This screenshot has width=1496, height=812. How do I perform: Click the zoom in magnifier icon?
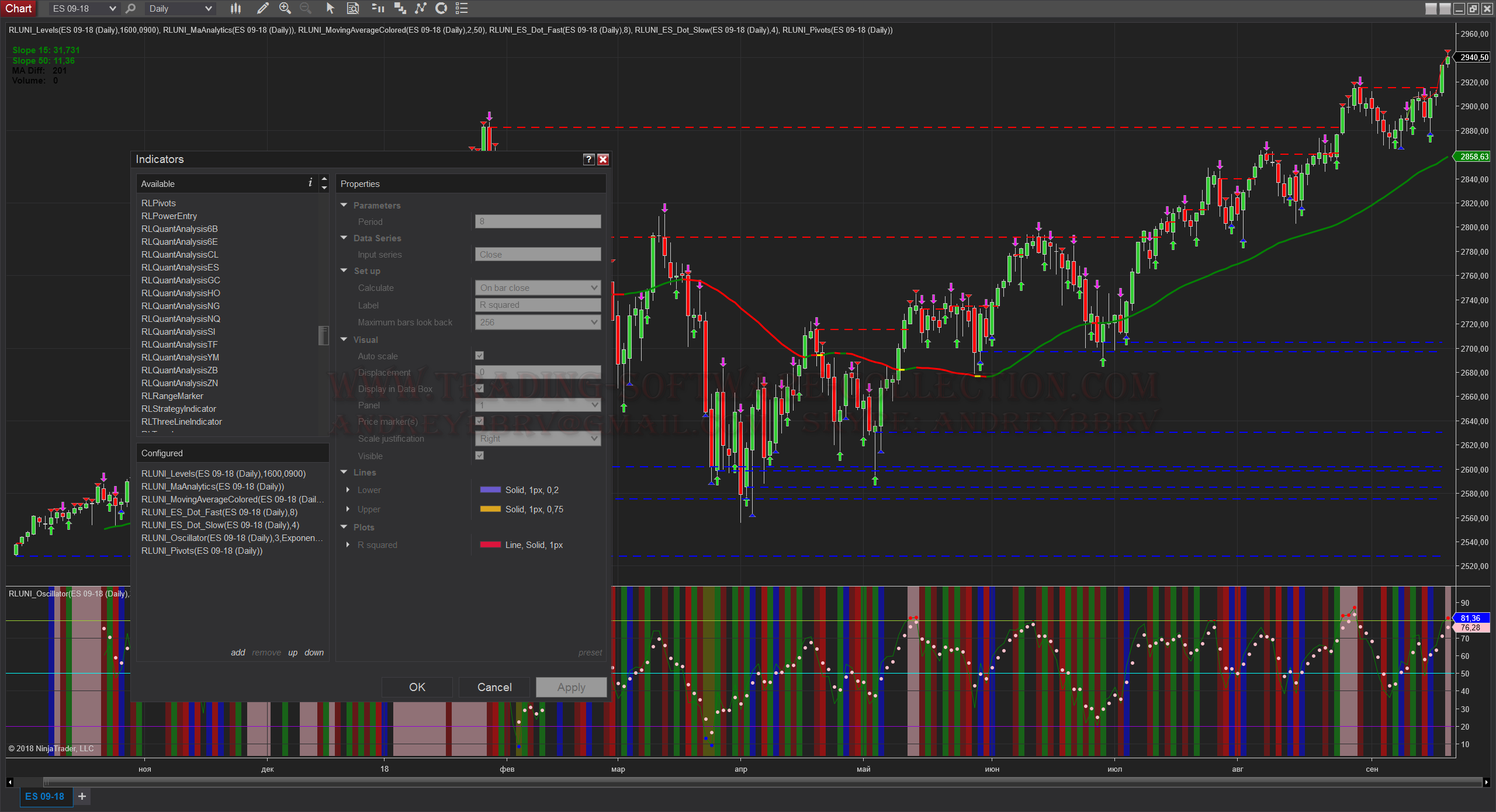pyautogui.click(x=285, y=8)
